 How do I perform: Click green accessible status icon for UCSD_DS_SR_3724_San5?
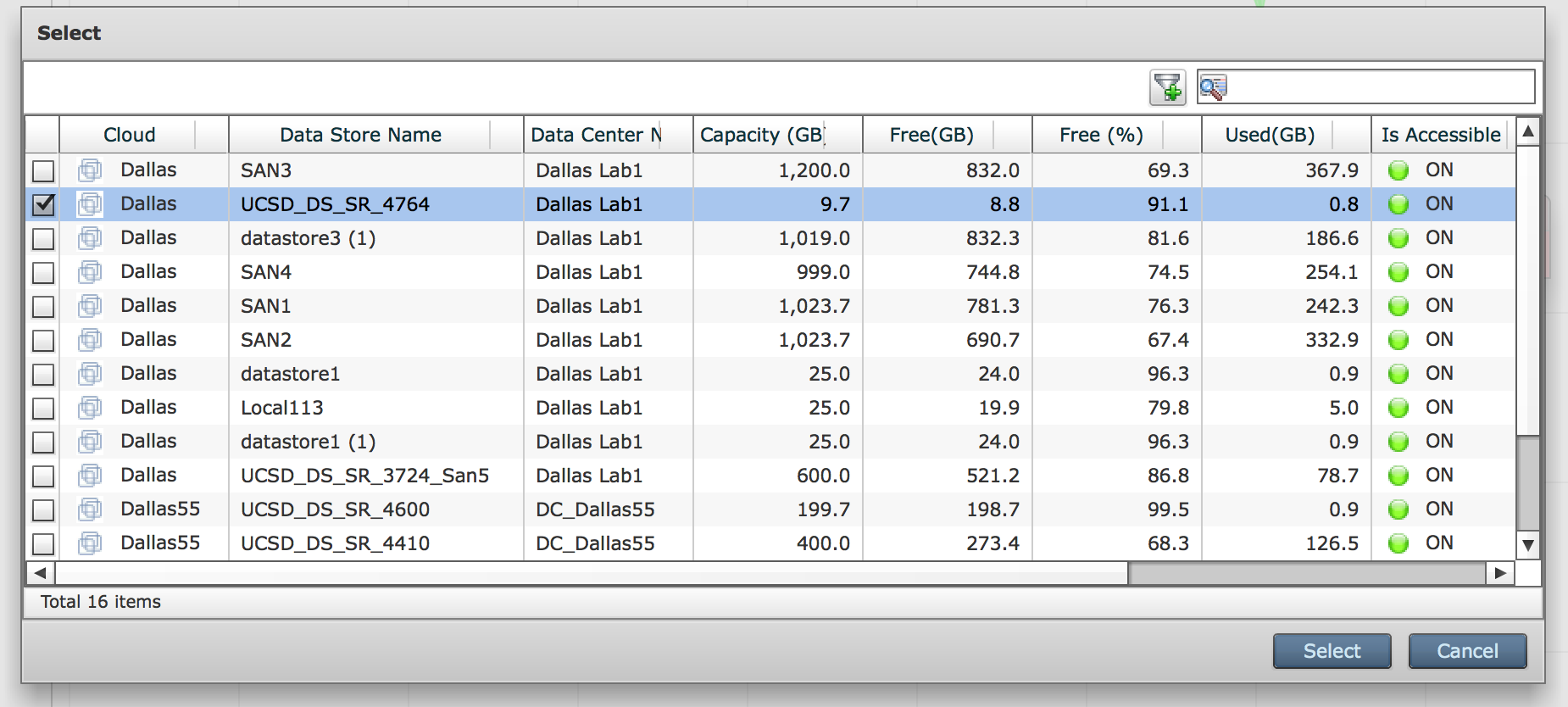pos(1398,476)
